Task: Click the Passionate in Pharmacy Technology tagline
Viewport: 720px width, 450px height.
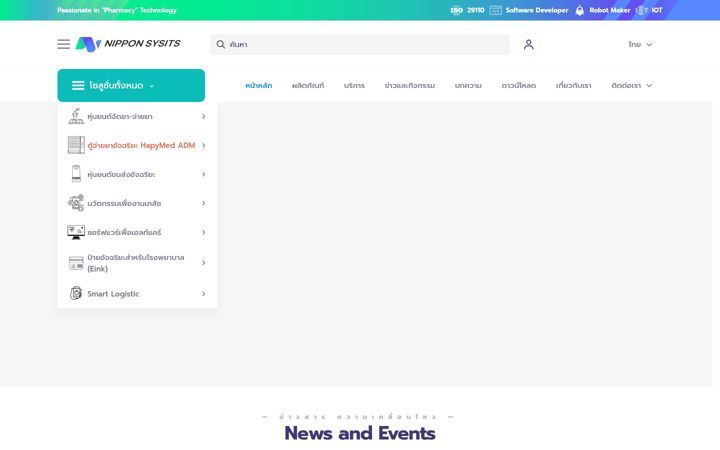Action: pos(117,10)
